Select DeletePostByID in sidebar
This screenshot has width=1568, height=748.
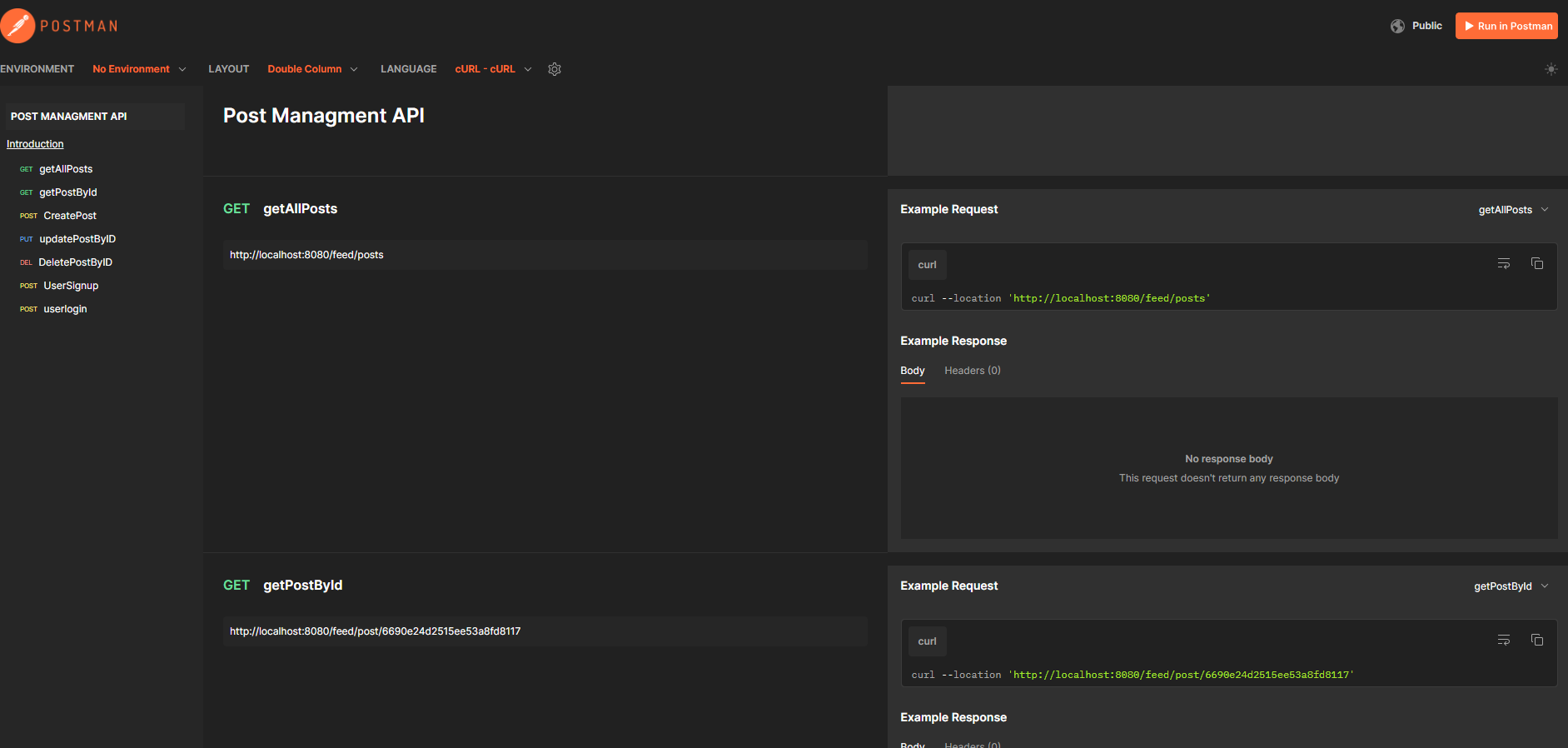tap(75, 262)
